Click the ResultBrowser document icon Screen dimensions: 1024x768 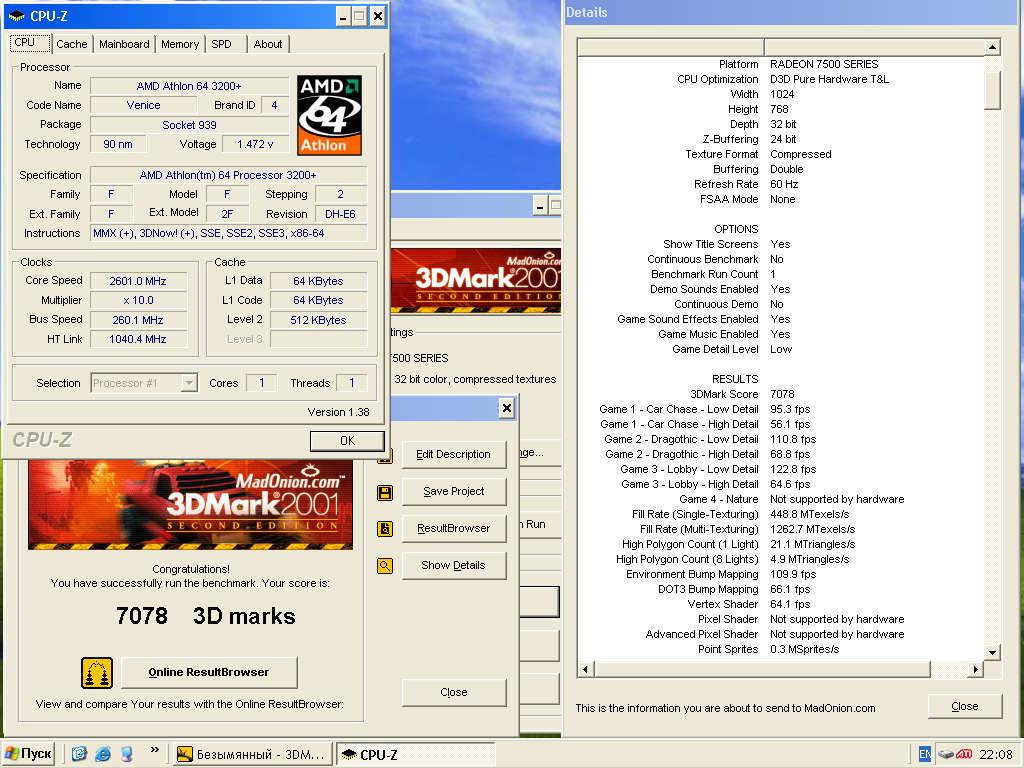click(385, 529)
